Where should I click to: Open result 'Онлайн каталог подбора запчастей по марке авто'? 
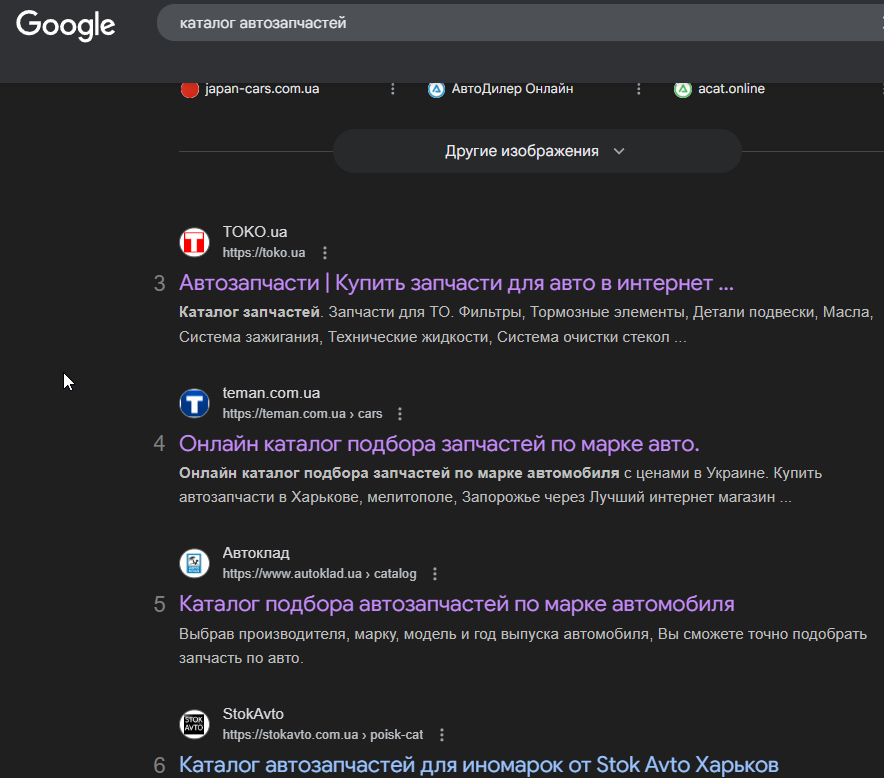pyautogui.click(x=439, y=444)
